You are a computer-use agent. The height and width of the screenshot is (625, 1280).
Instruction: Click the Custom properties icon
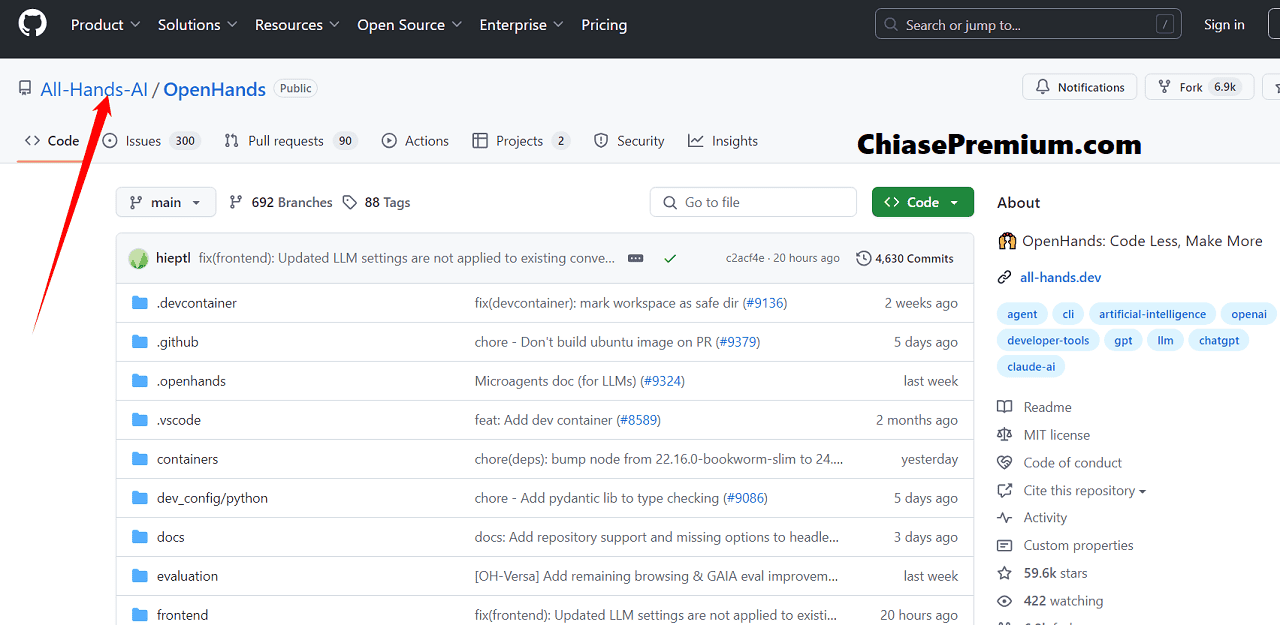click(x=1005, y=546)
